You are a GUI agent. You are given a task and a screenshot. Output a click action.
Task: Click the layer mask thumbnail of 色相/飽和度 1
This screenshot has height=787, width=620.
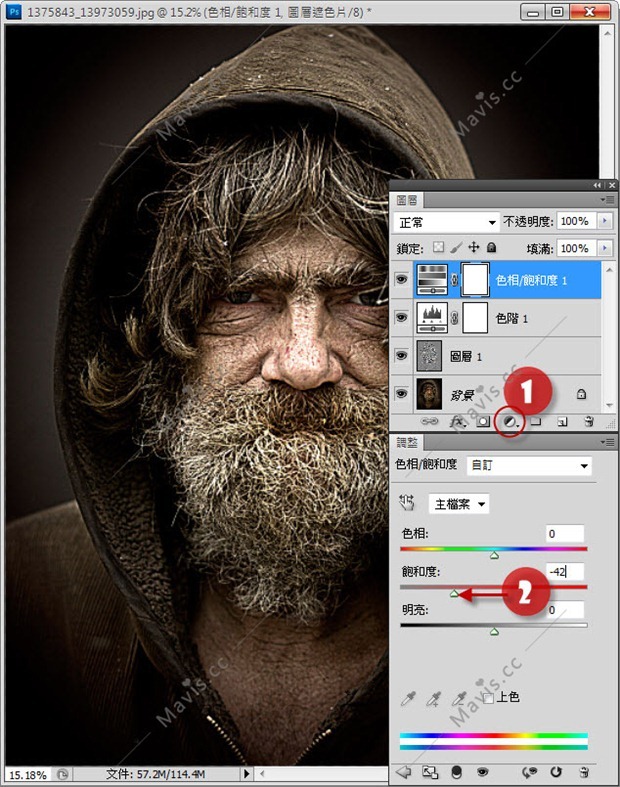coord(474,280)
